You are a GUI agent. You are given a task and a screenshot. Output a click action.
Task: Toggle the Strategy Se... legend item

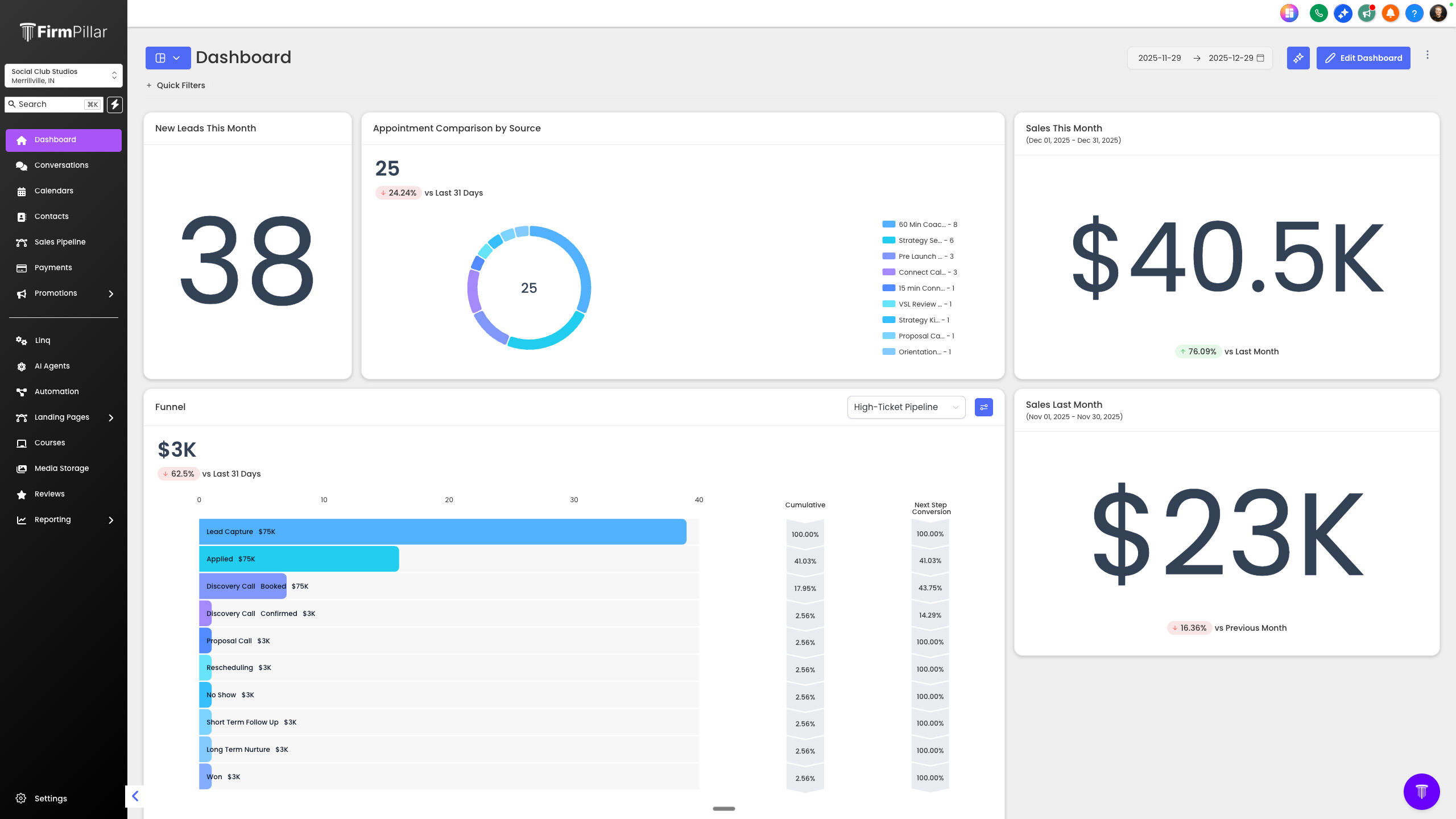(918, 241)
